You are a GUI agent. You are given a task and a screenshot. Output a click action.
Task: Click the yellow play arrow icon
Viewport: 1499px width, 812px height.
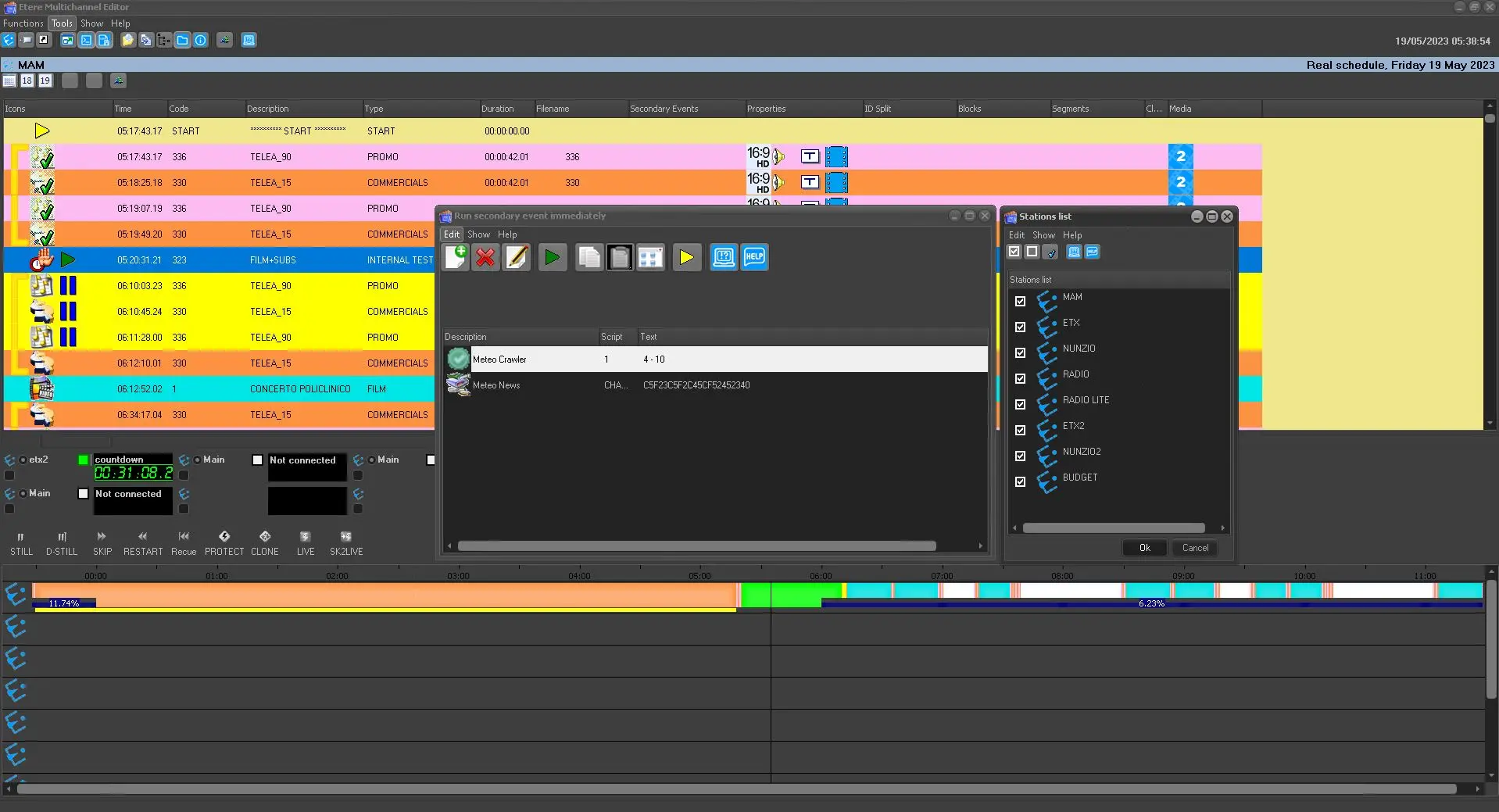tap(686, 257)
